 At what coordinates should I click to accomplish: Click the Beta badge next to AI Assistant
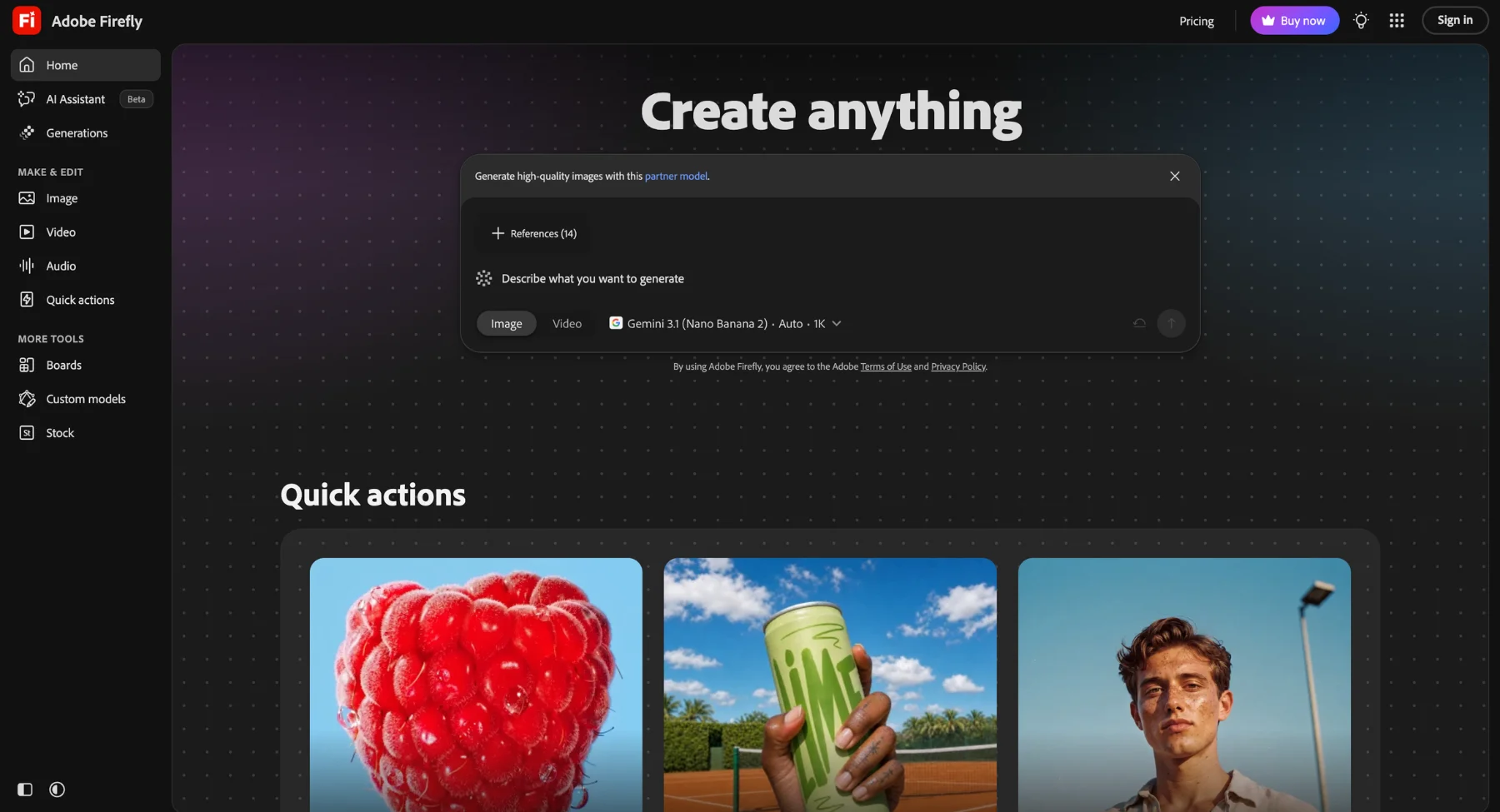click(137, 99)
